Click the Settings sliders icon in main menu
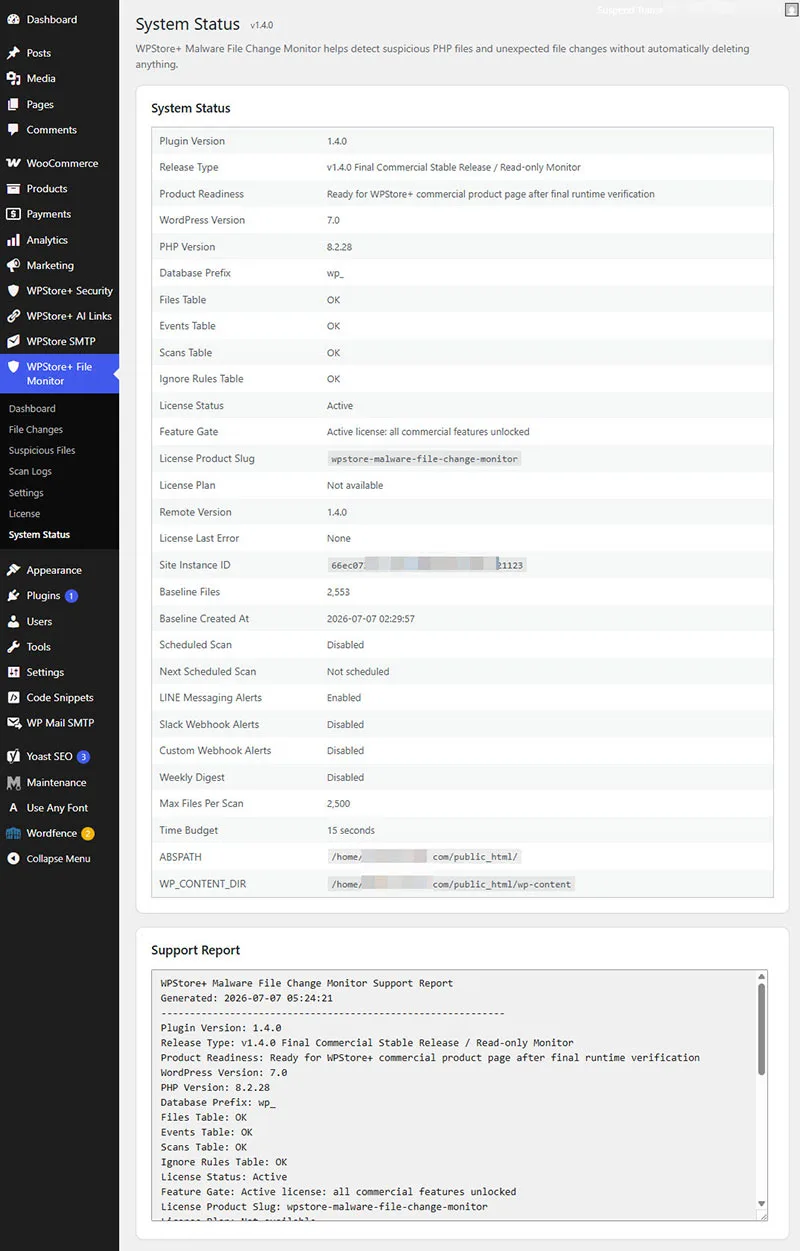This screenshot has width=800, height=1251. [x=13, y=672]
